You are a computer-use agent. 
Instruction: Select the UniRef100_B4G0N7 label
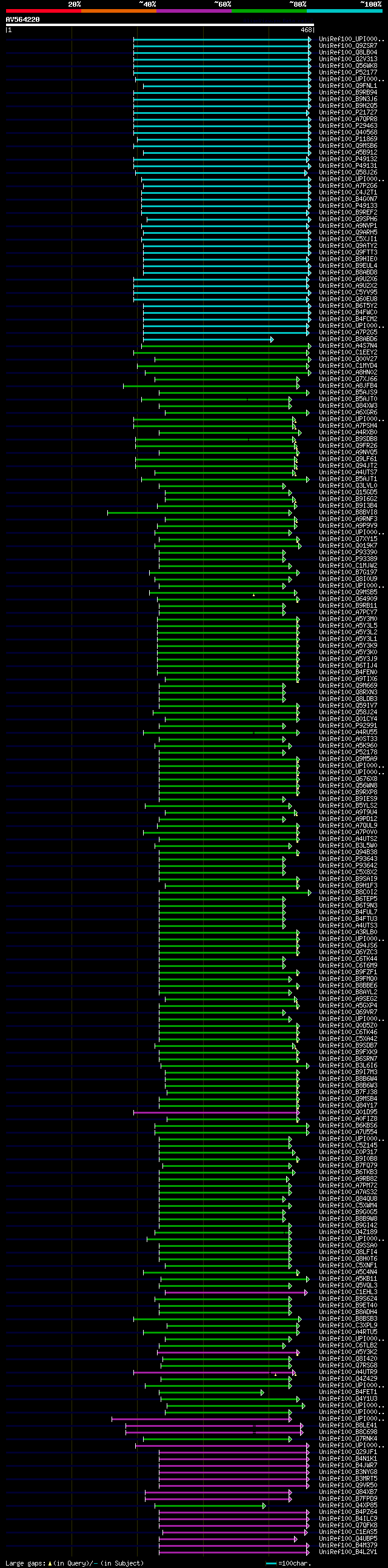pyautogui.click(x=348, y=199)
